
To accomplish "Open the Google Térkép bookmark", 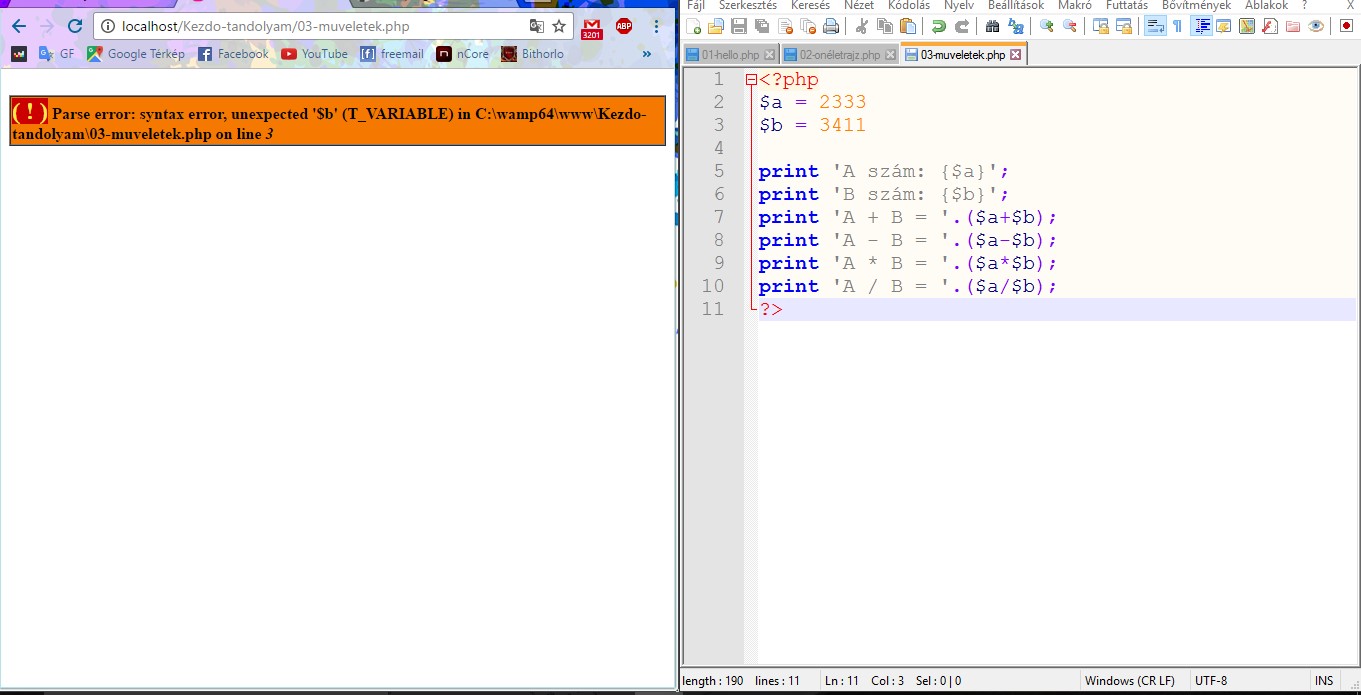I will pos(135,54).
